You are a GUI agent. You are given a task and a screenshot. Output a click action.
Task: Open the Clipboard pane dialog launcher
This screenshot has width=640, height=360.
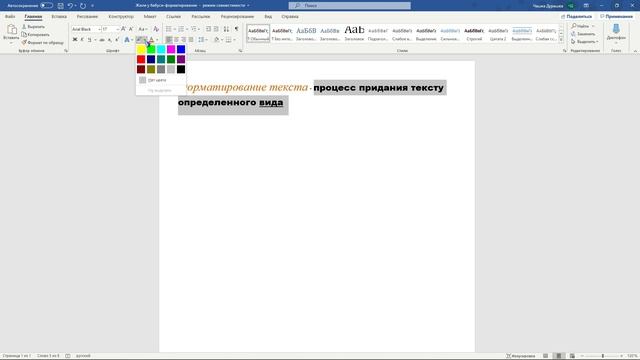tap(66, 51)
